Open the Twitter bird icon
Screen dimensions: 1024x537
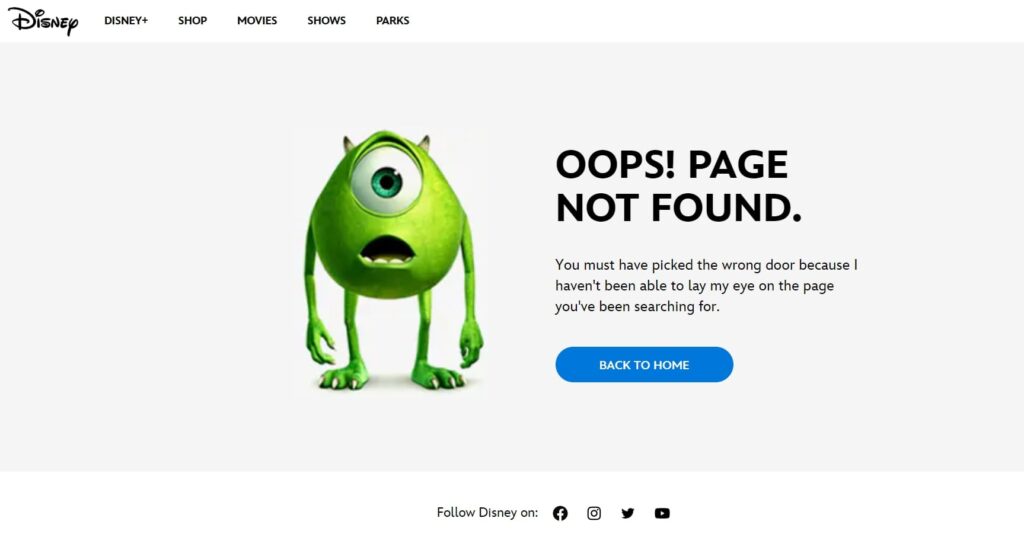click(628, 513)
